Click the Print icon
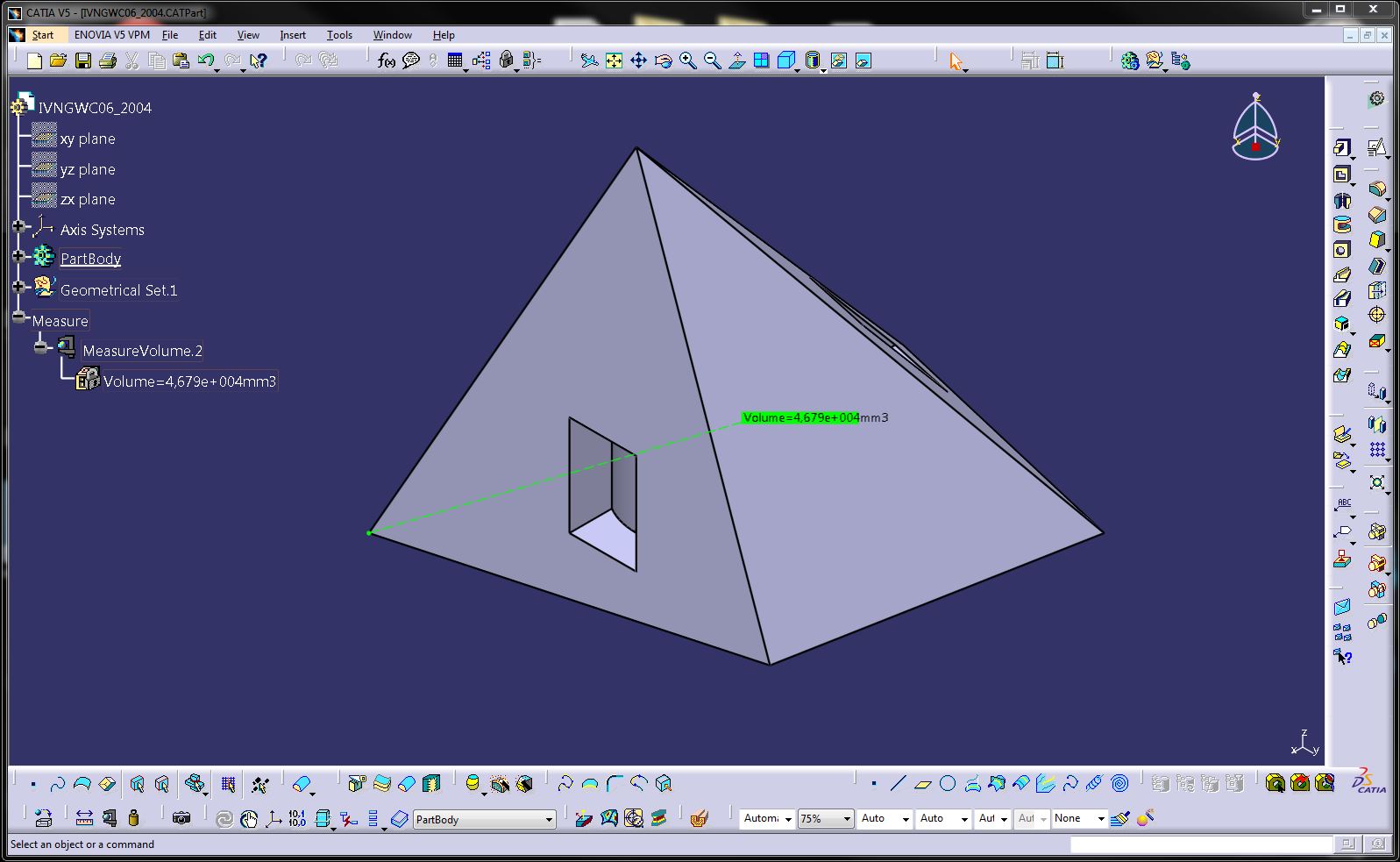The height and width of the screenshot is (862, 1400). tap(107, 61)
